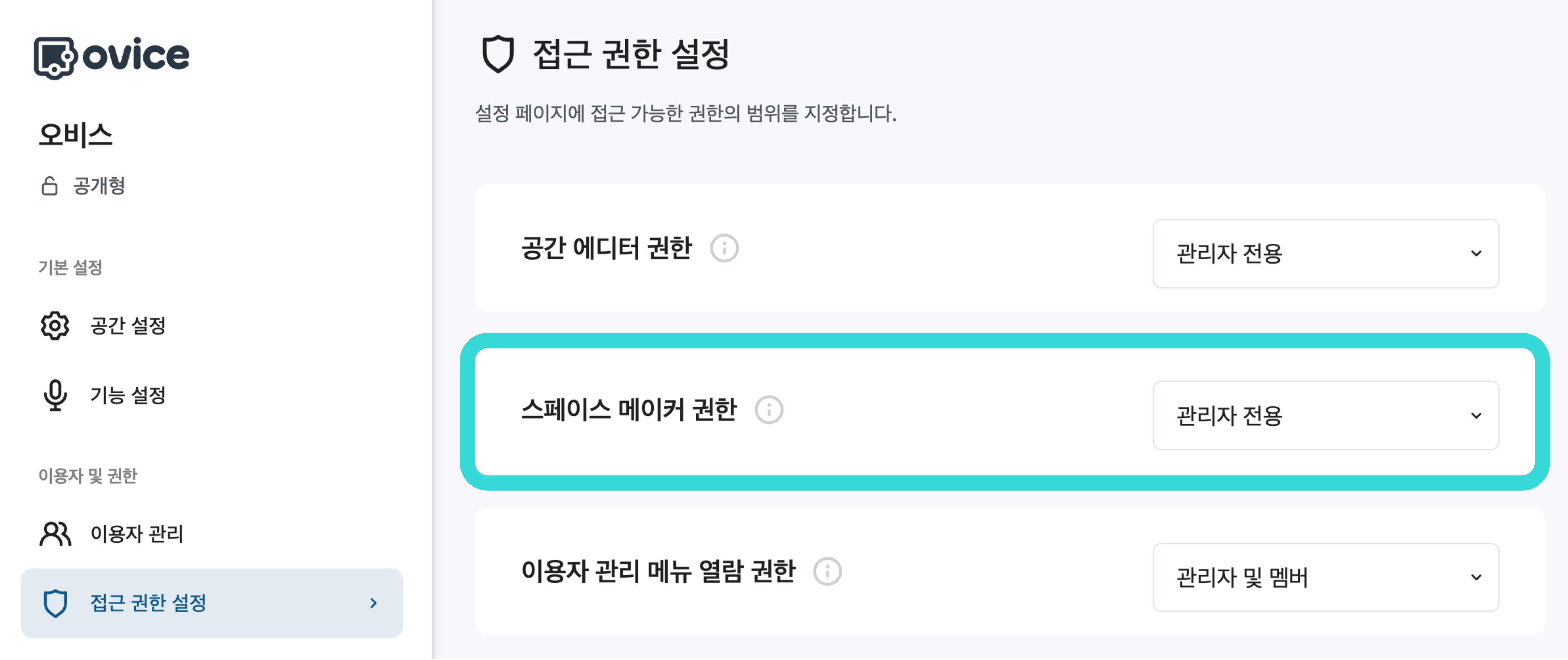Open the 공간 에디터 권한 dropdown
The height and width of the screenshot is (660, 1568).
[1326, 253]
